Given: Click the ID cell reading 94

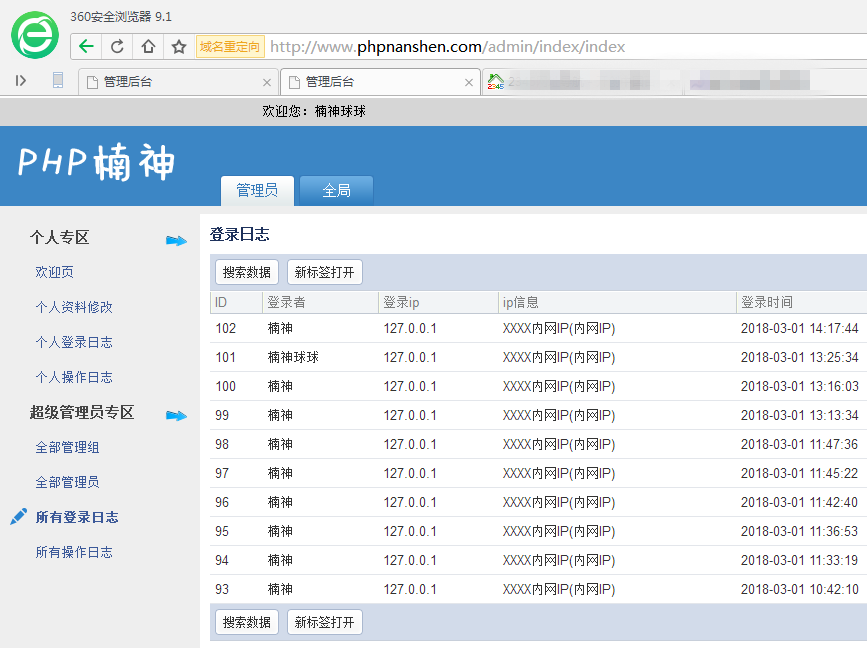Looking at the screenshot, I should [x=222, y=561].
